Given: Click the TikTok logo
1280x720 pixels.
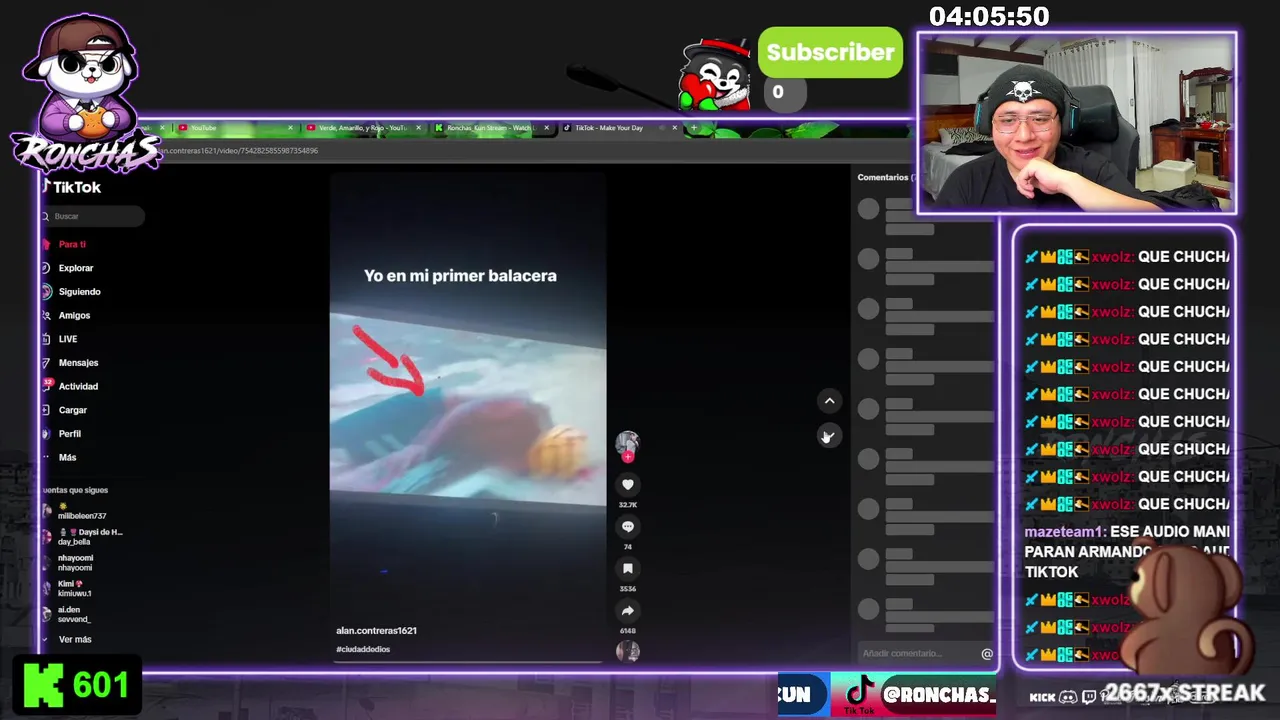Looking at the screenshot, I should tap(72, 187).
